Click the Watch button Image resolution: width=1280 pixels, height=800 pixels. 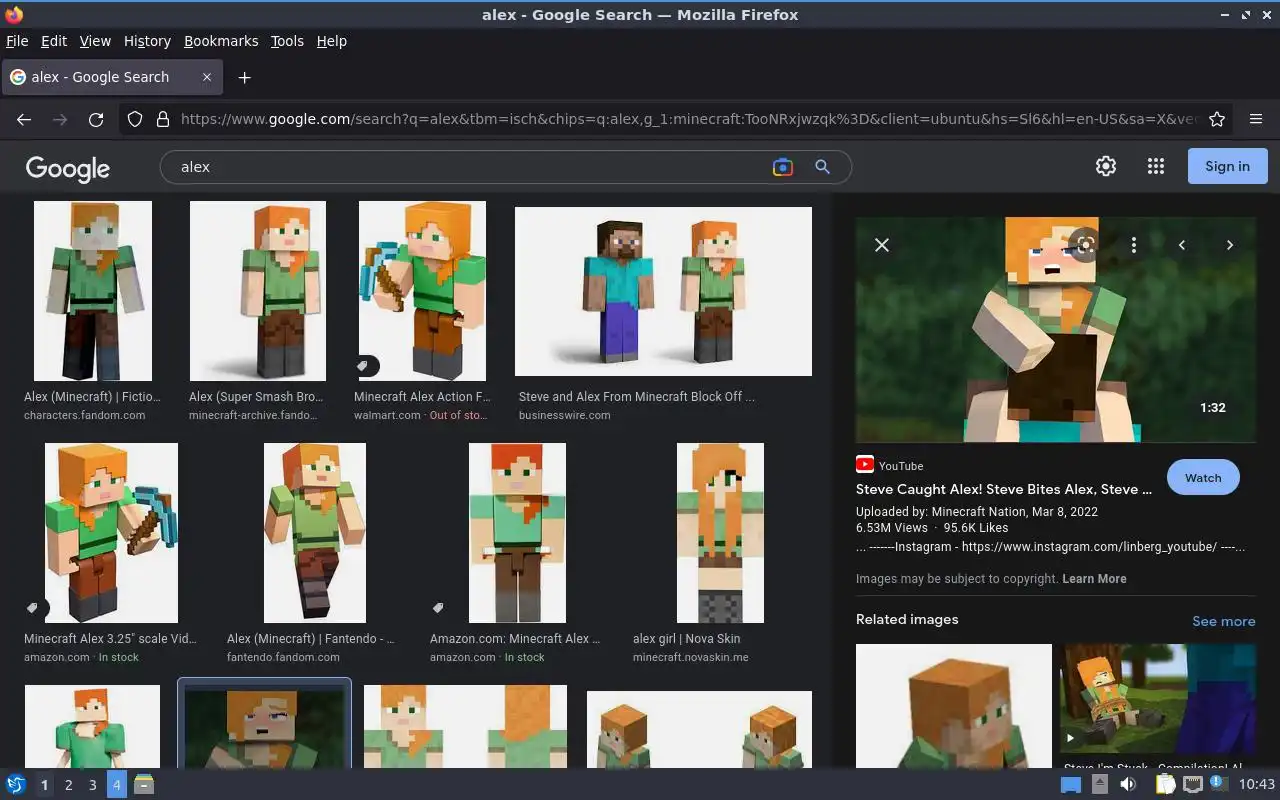pyautogui.click(x=1203, y=478)
